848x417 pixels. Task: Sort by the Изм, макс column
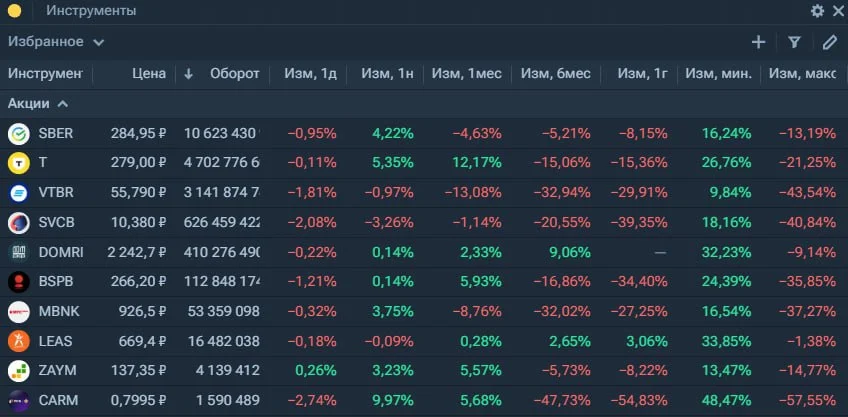(803, 74)
